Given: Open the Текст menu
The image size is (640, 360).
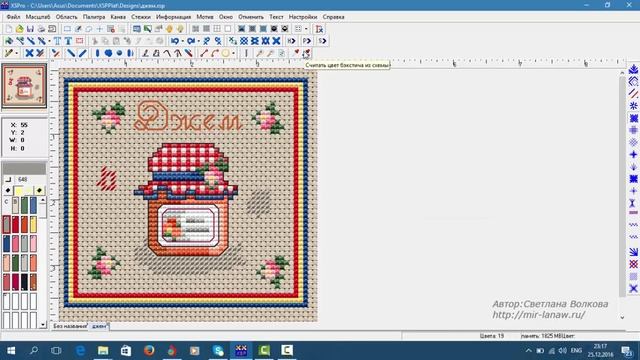Looking at the screenshot, I should 276,17.
